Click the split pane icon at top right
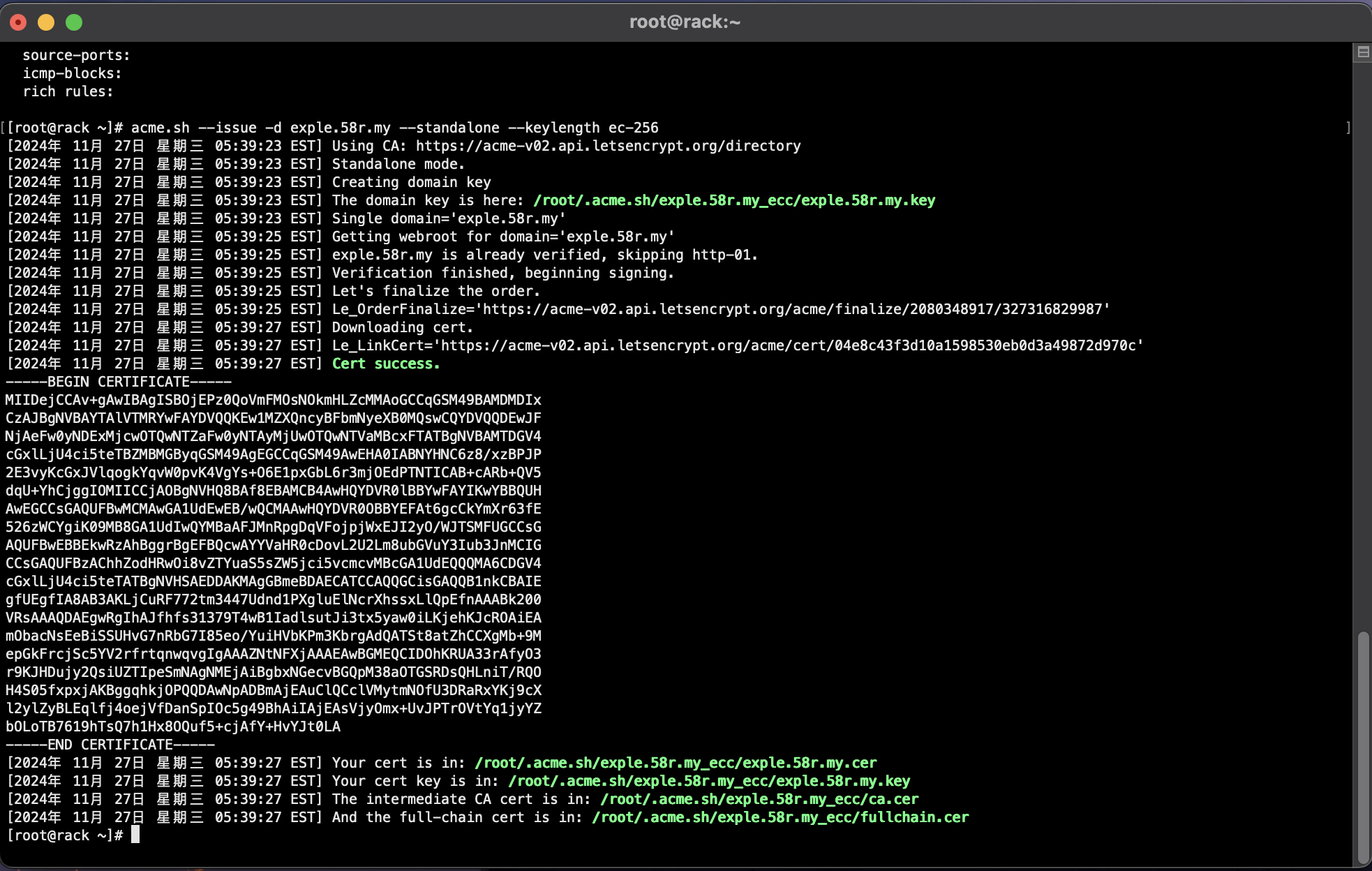This screenshot has height=871, width=1372. point(1363,52)
